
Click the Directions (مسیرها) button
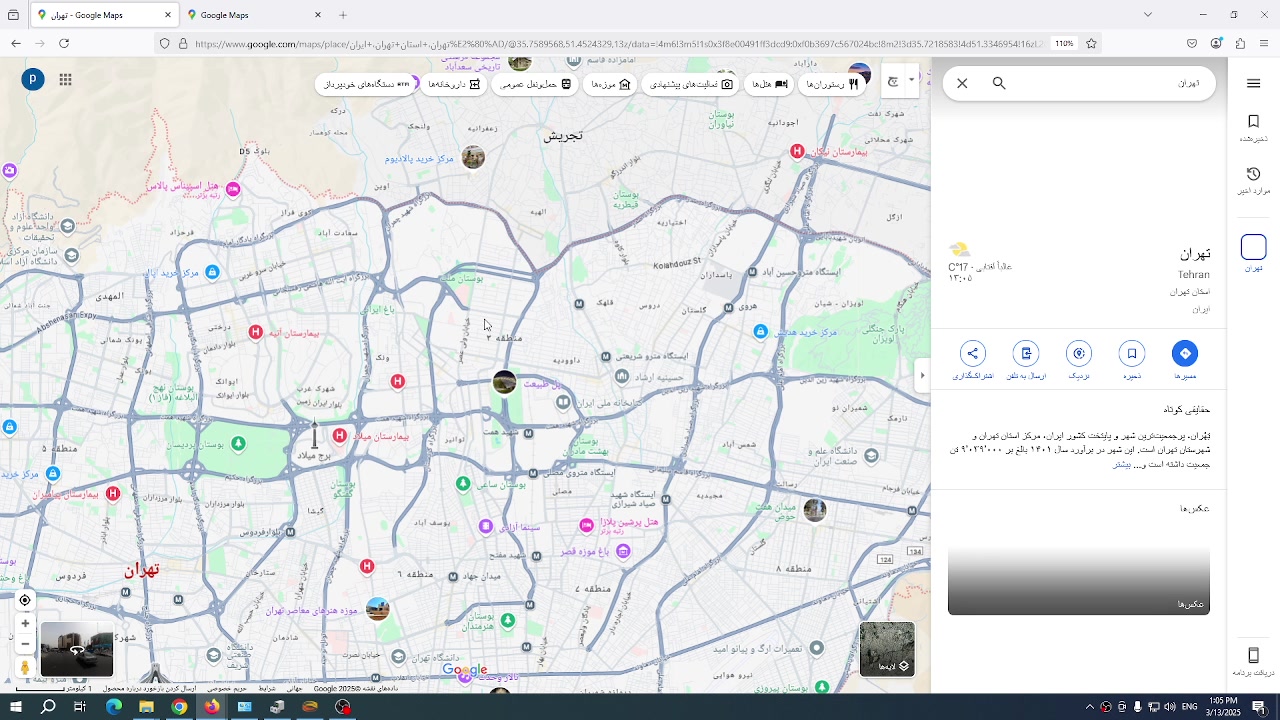tap(1185, 360)
